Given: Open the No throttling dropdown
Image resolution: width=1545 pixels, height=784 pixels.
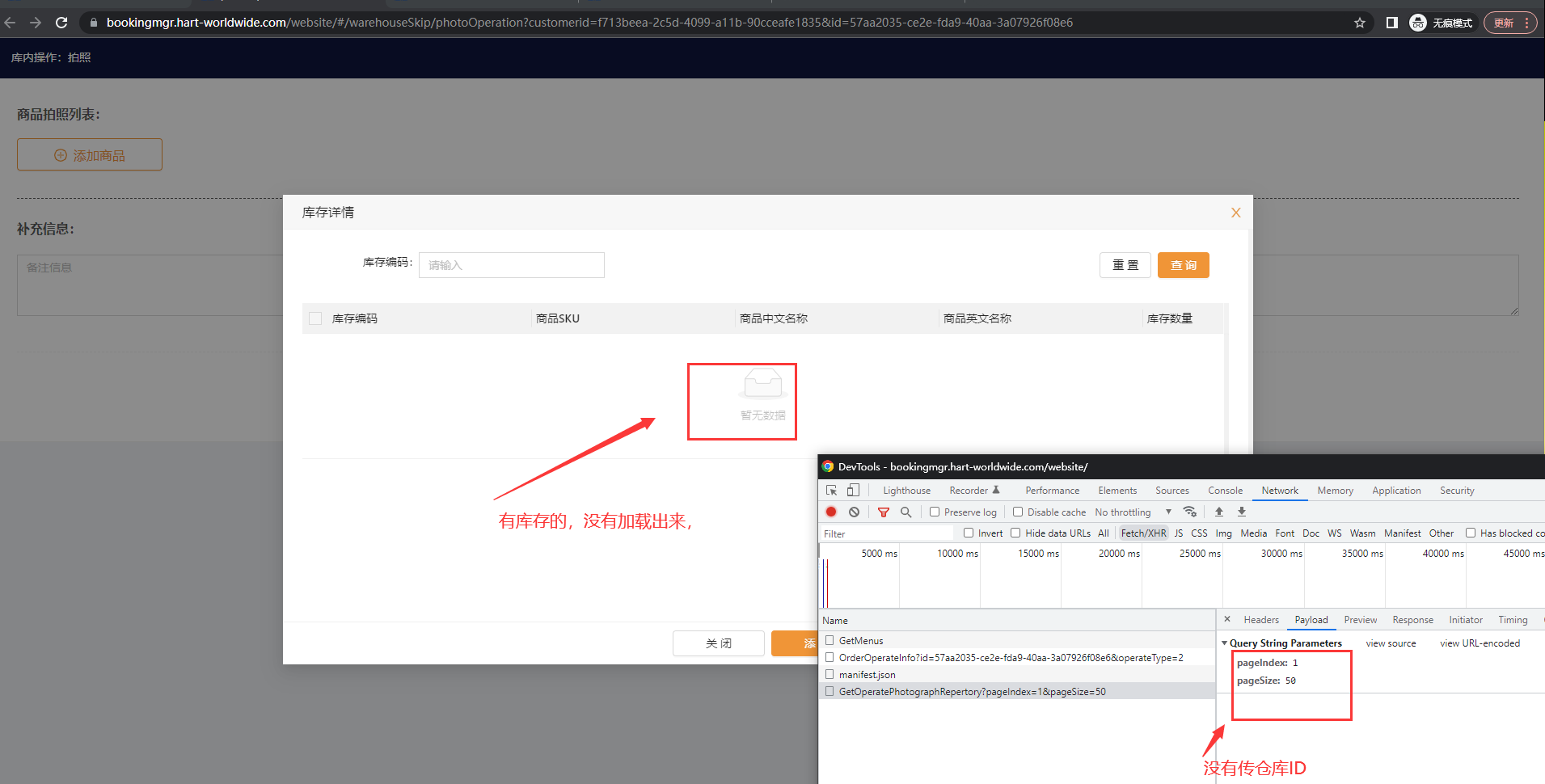Looking at the screenshot, I should tap(1133, 512).
